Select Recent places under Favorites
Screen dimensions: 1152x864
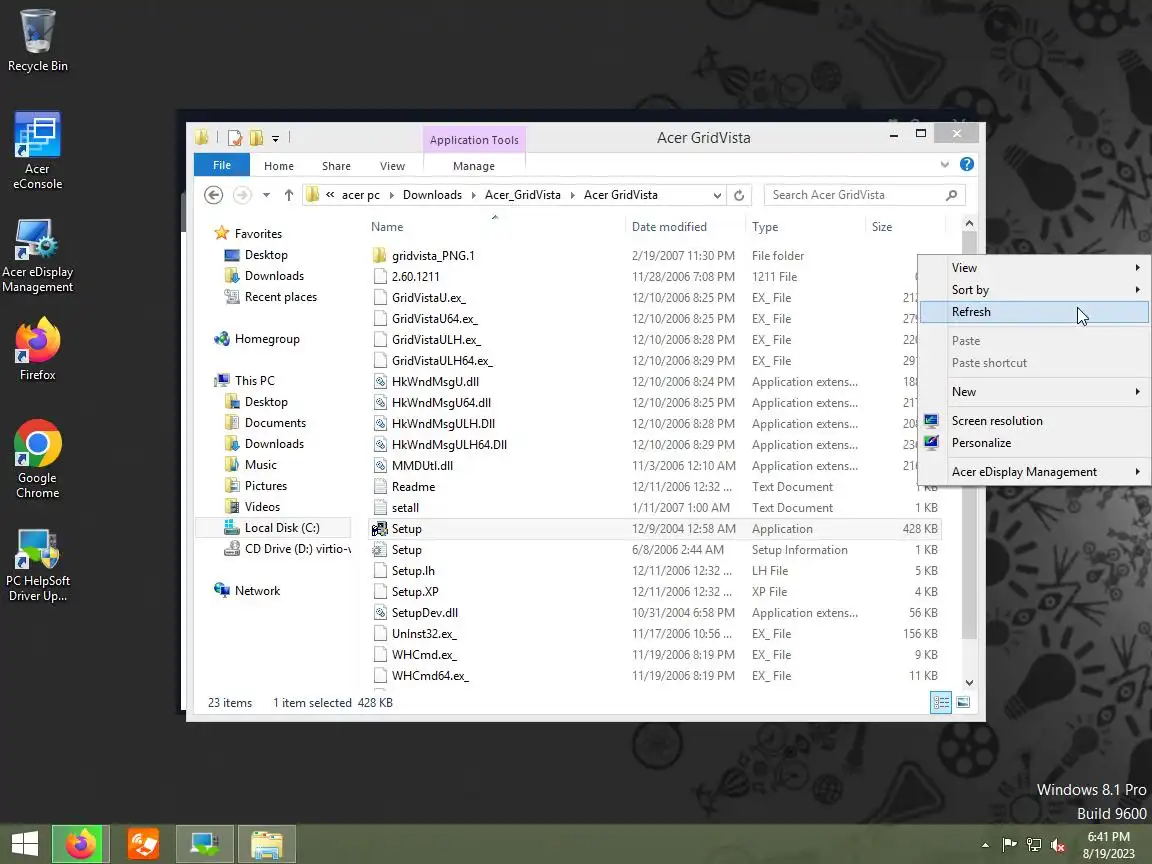(281, 297)
